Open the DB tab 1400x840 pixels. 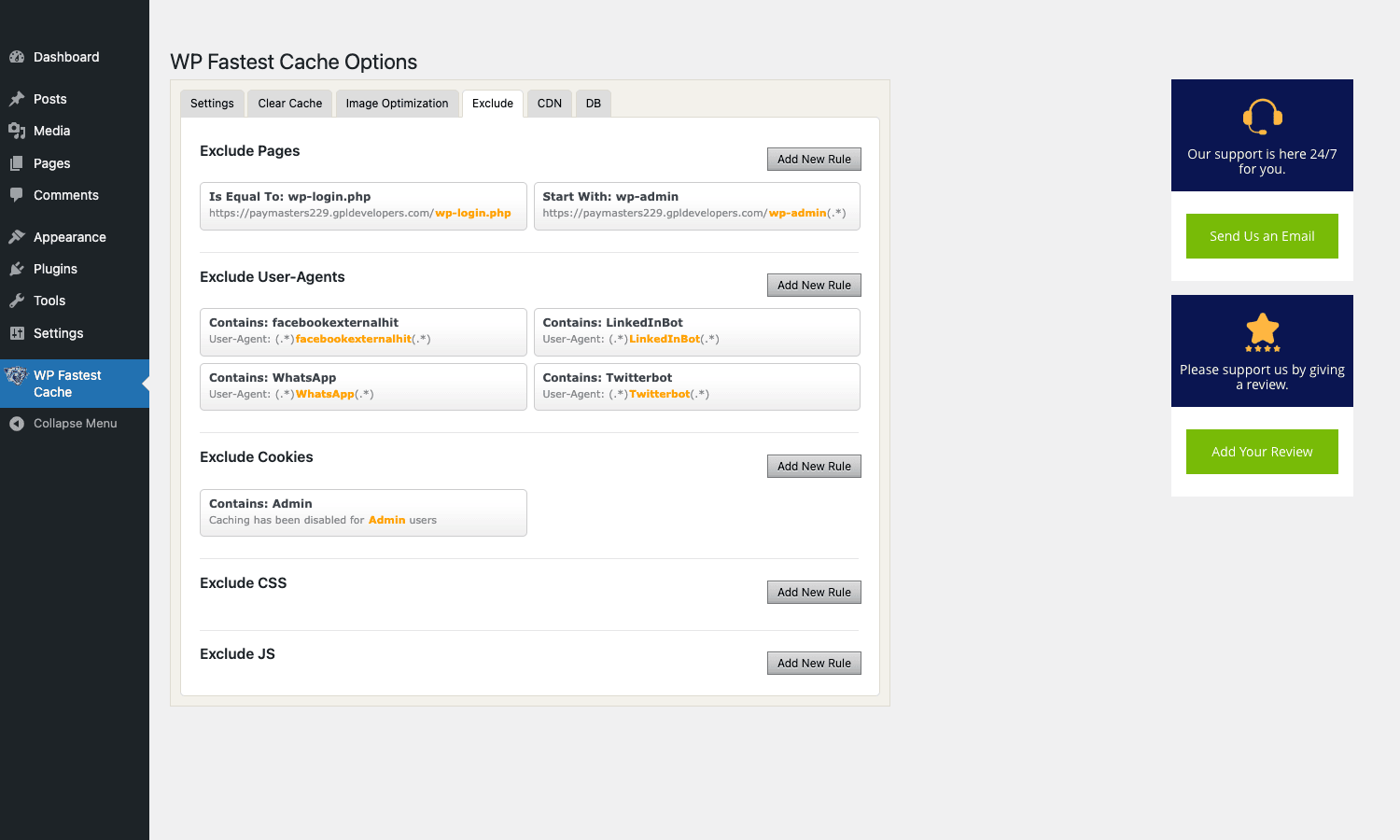click(594, 104)
